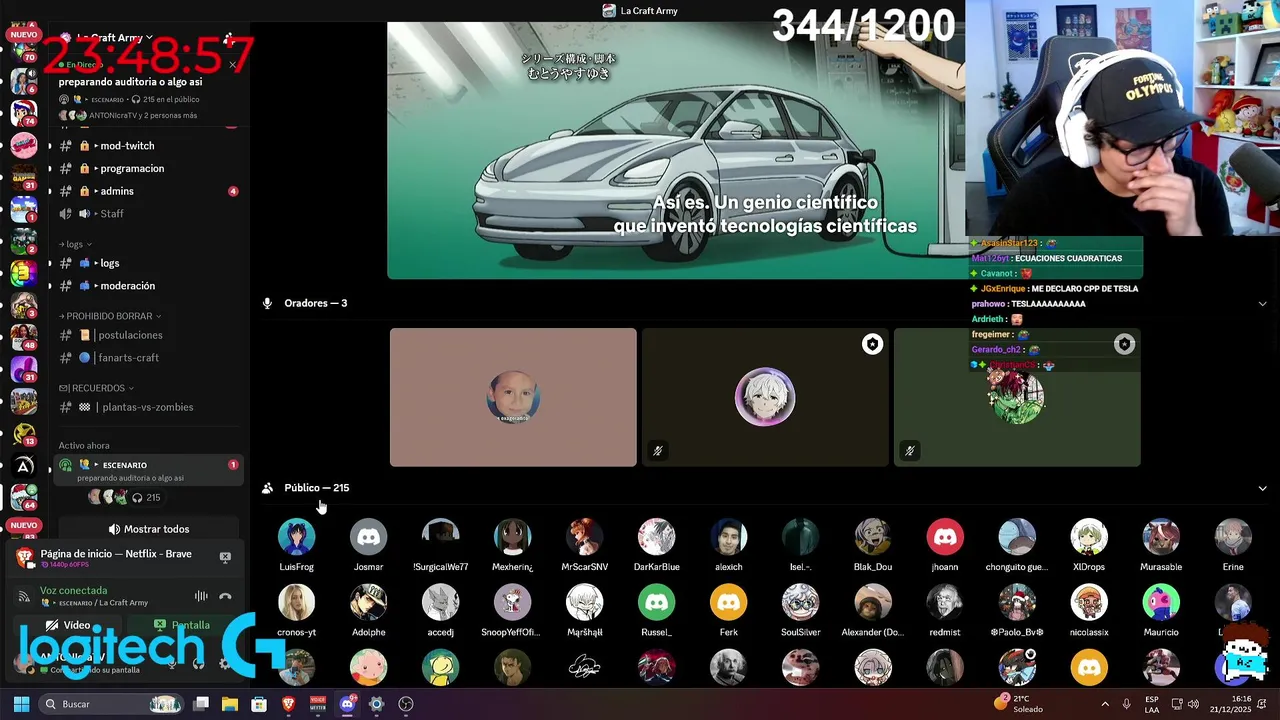This screenshot has height=720, width=1280.
Task: Select Murasable's avatar
Action: pyautogui.click(x=1160, y=537)
